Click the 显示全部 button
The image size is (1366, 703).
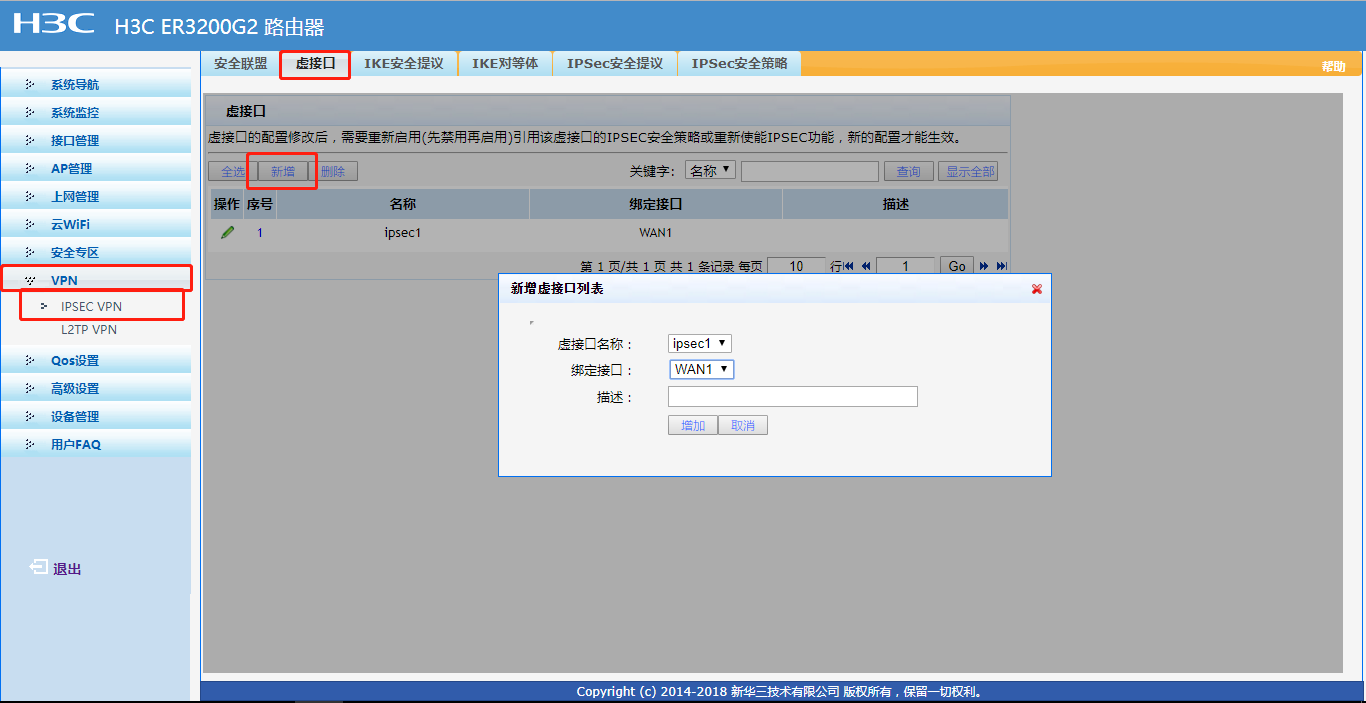(x=967, y=170)
